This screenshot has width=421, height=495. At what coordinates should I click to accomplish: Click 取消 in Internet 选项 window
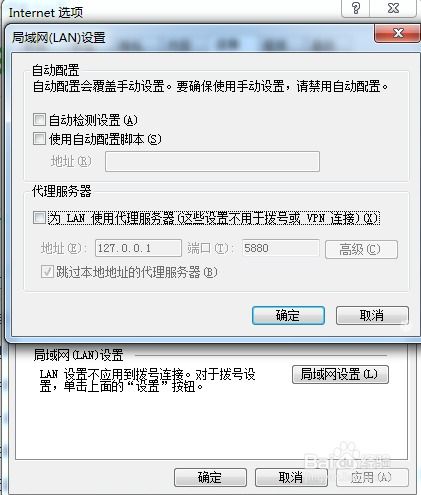click(x=291, y=477)
